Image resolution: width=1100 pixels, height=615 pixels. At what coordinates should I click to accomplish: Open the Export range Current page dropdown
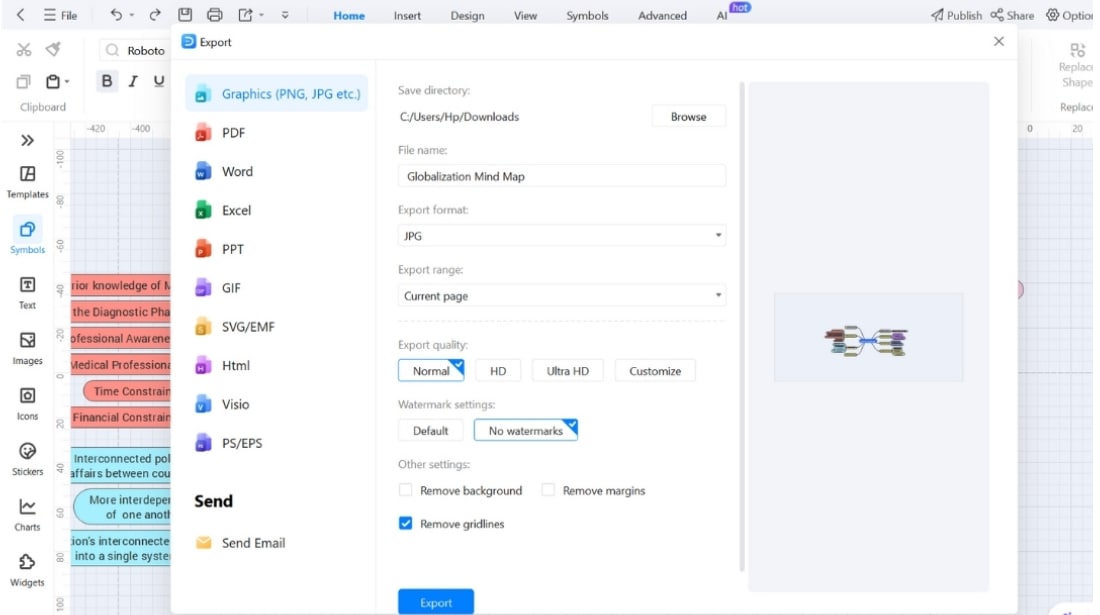[x=561, y=296]
